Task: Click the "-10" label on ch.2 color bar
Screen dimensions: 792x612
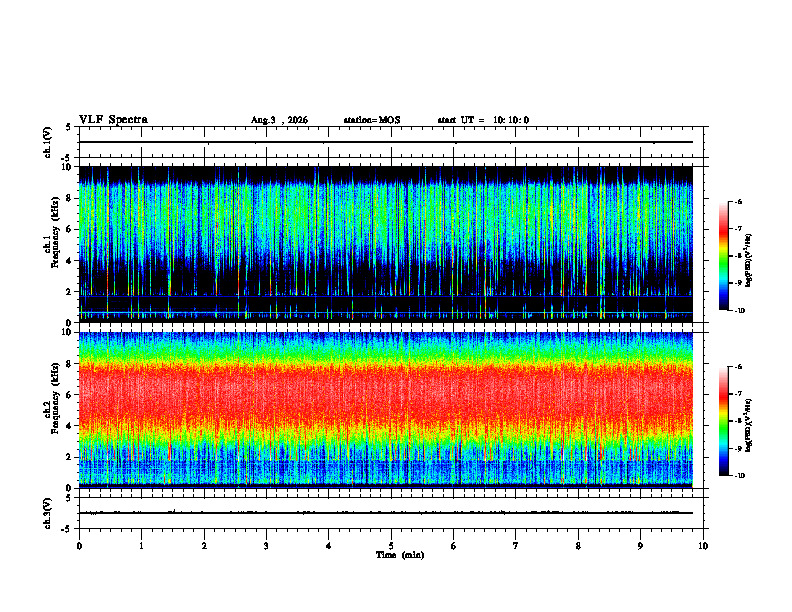Action: click(739, 476)
